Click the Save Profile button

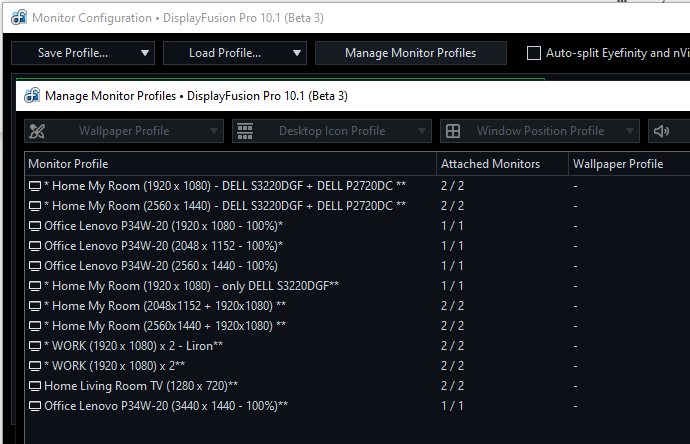[72, 53]
